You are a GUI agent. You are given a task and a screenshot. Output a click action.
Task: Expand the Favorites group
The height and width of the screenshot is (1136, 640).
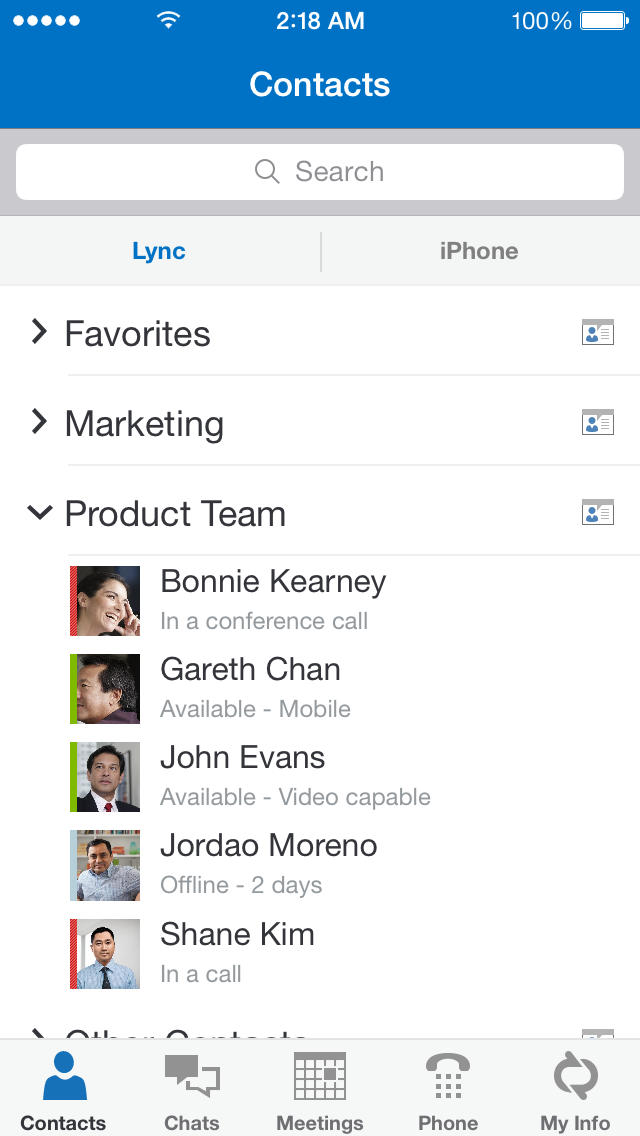pyautogui.click(x=39, y=332)
